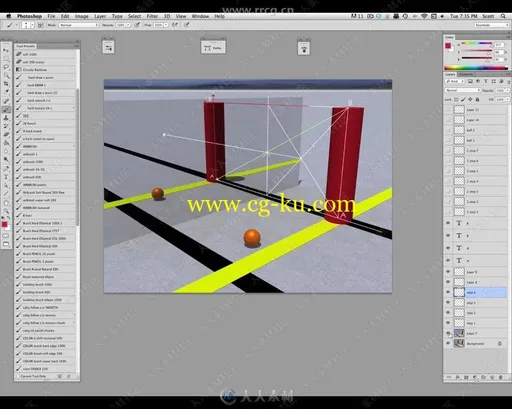Select the Clone Stamp tool
This screenshot has width=512, height=409.
tap(6, 118)
